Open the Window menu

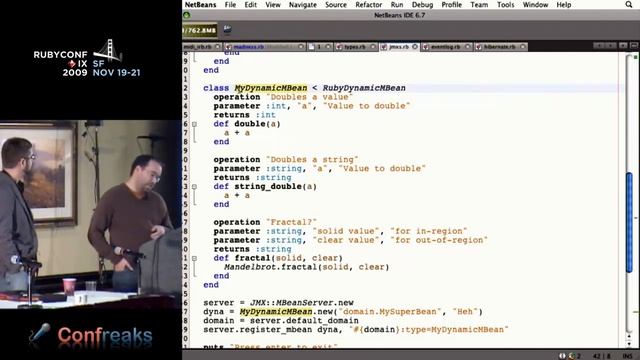535,5
